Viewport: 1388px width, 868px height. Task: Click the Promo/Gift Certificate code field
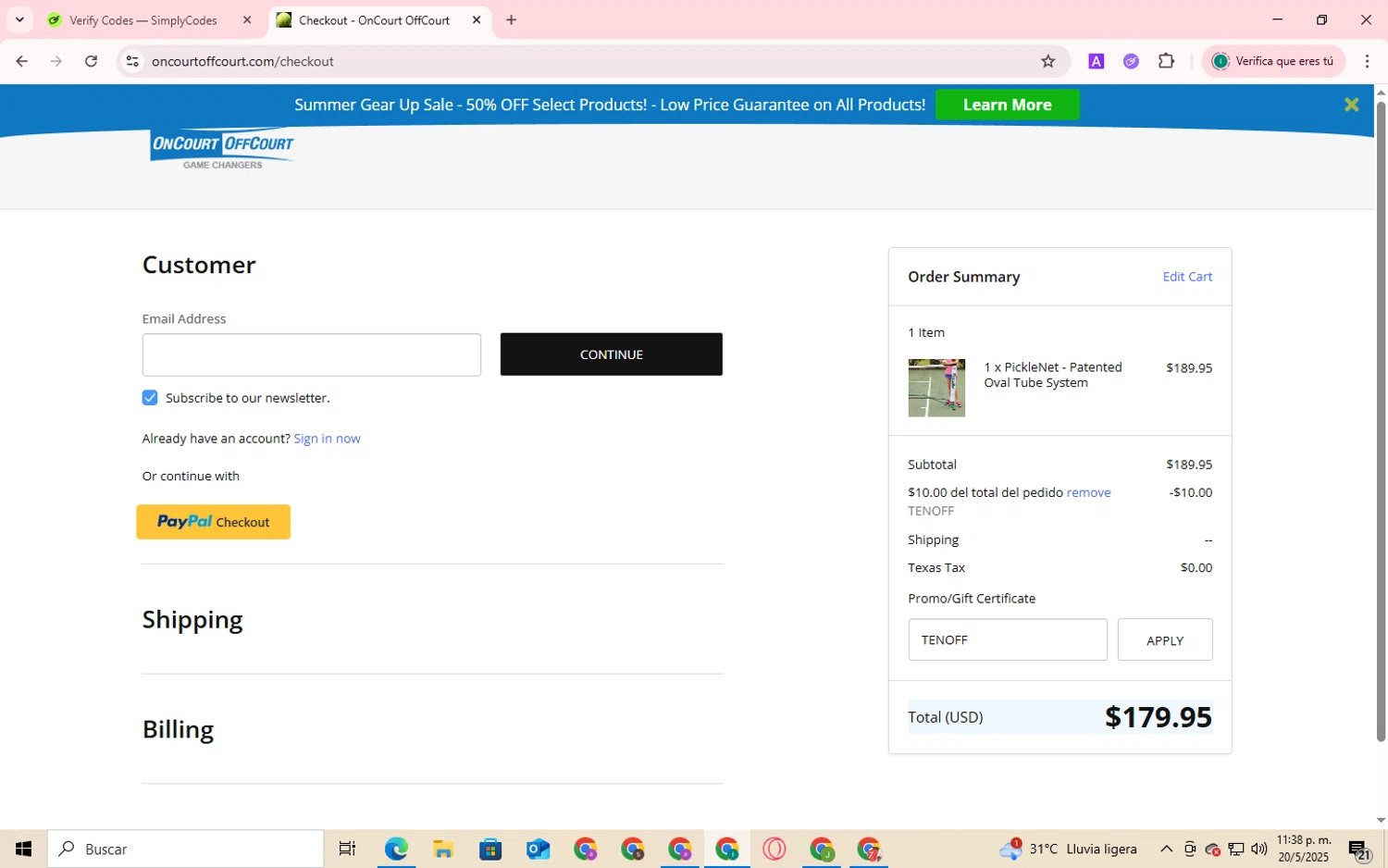1008,639
